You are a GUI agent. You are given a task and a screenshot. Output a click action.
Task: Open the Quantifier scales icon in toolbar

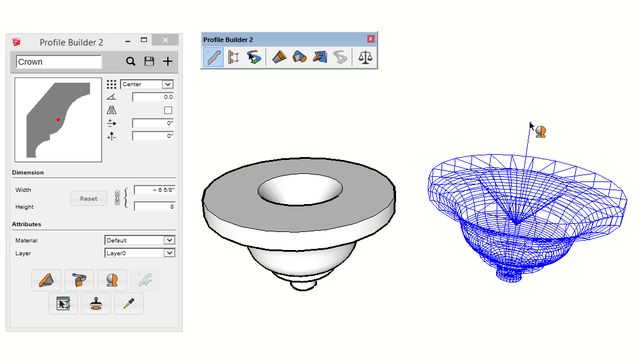[x=365, y=57]
